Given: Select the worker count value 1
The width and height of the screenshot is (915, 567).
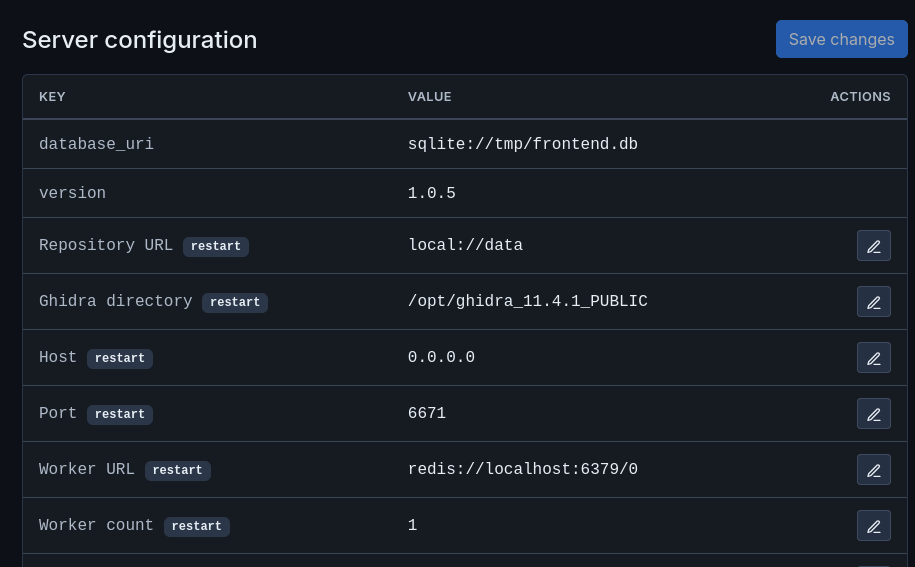Looking at the screenshot, I should pyautogui.click(x=413, y=525).
